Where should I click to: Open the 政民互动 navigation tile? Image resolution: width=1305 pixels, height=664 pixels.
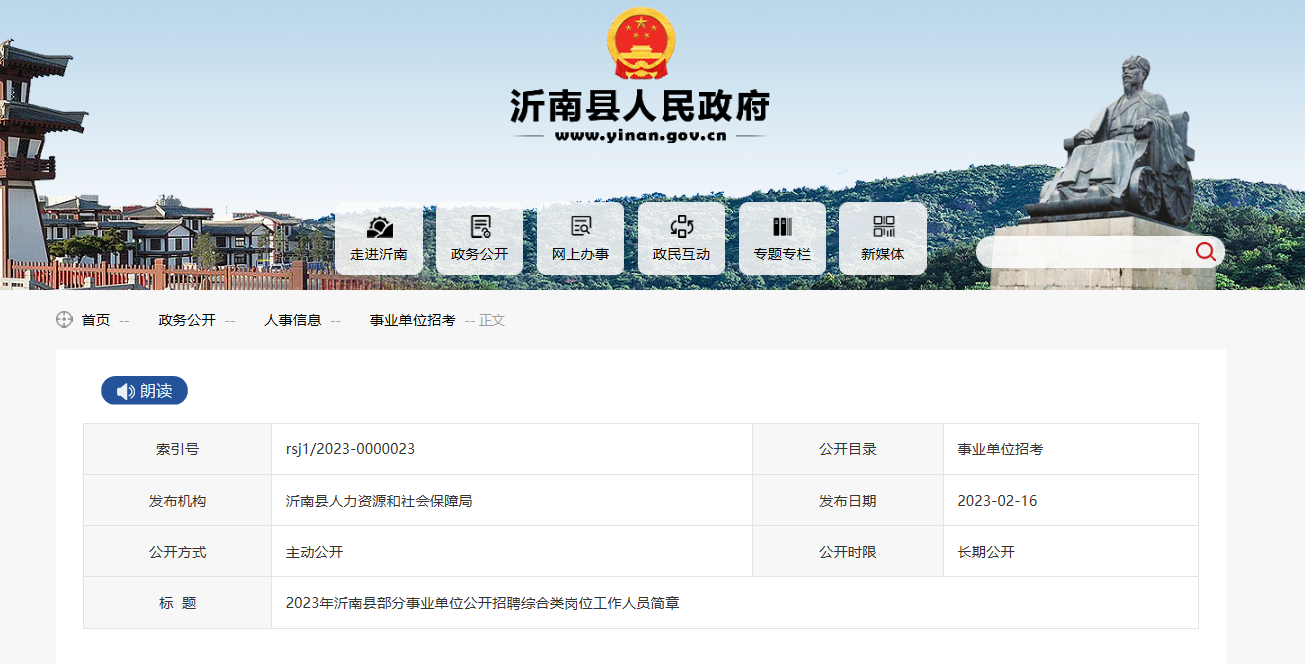click(682, 238)
